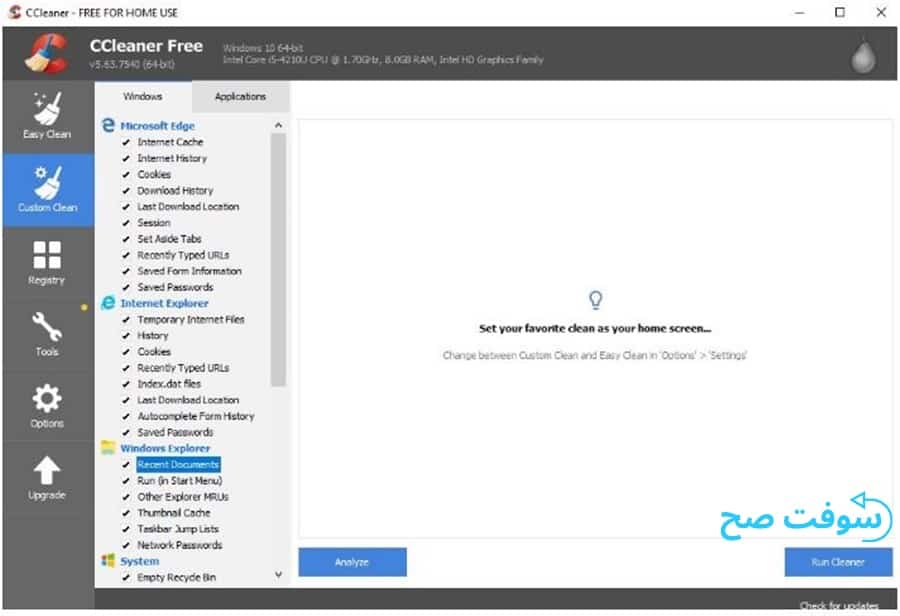The height and width of the screenshot is (616, 900).
Task: Open the Tools section
Action: pyautogui.click(x=47, y=334)
